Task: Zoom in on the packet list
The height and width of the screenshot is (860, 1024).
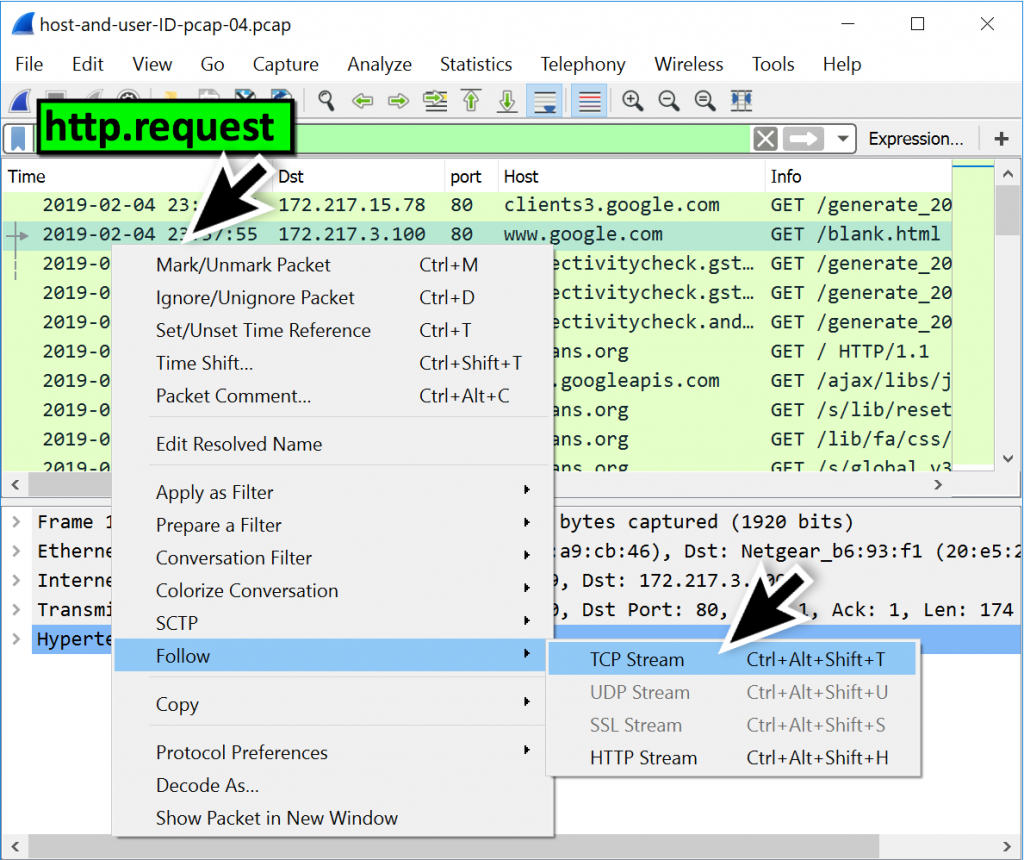Action: (632, 100)
